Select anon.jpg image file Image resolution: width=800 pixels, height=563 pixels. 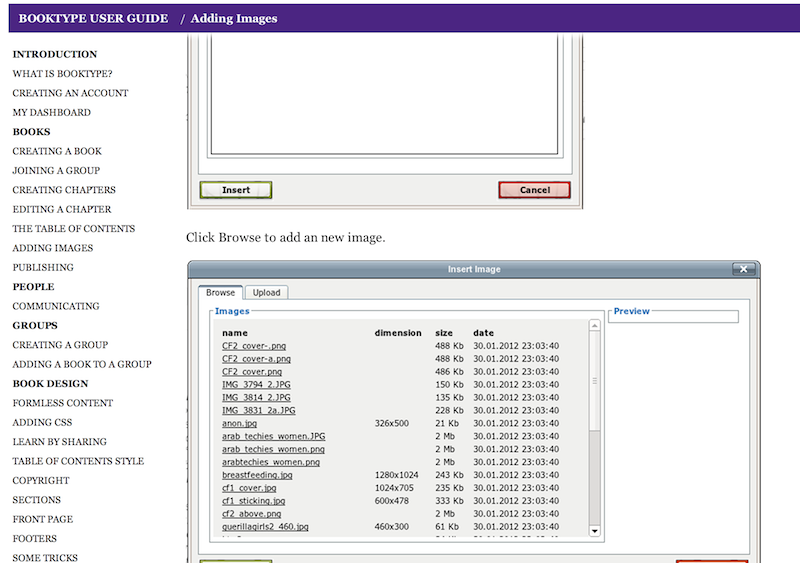click(239, 423)
